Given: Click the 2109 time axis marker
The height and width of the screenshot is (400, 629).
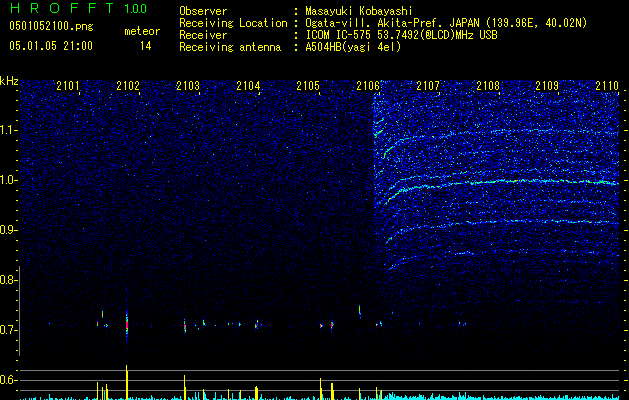Looking at the screenshot, I should [547, 85].
